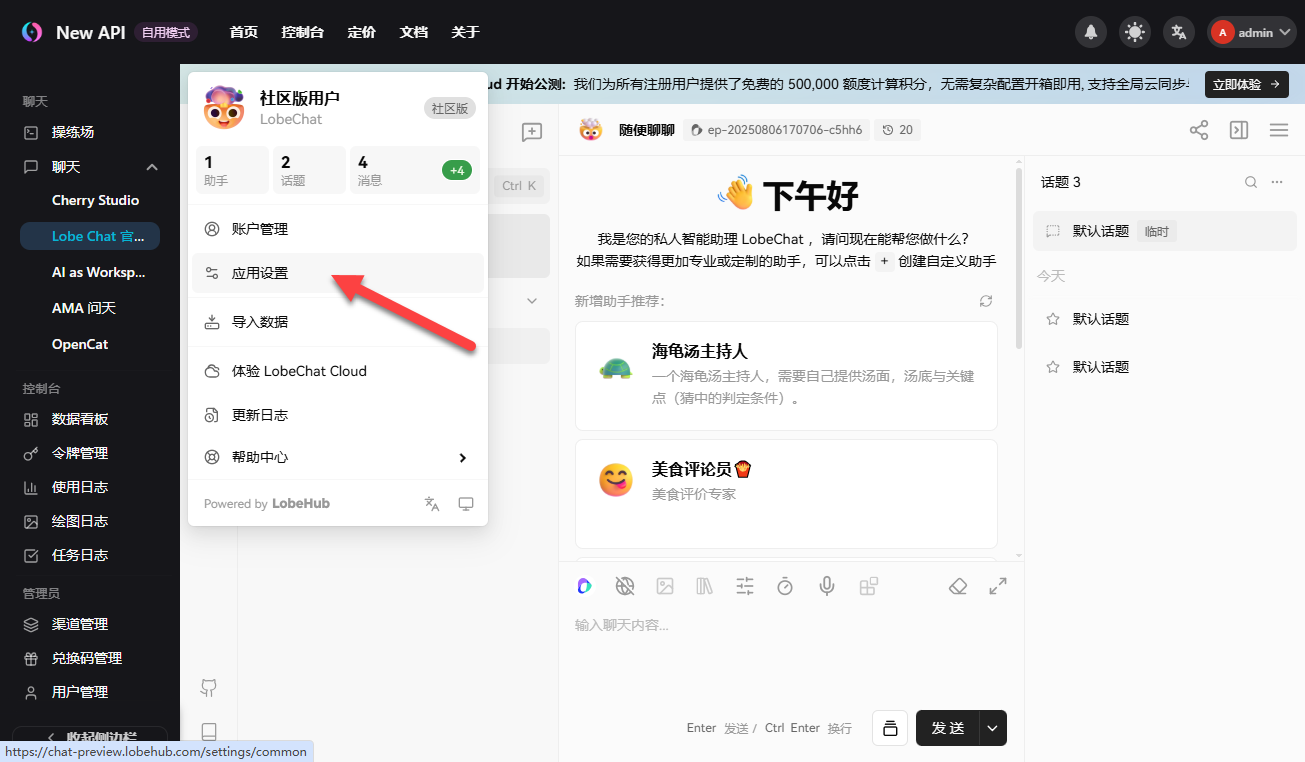Screen dimensions: 1305x762
Task: Switch to the 定价 menu item
Action: [361, 32]
